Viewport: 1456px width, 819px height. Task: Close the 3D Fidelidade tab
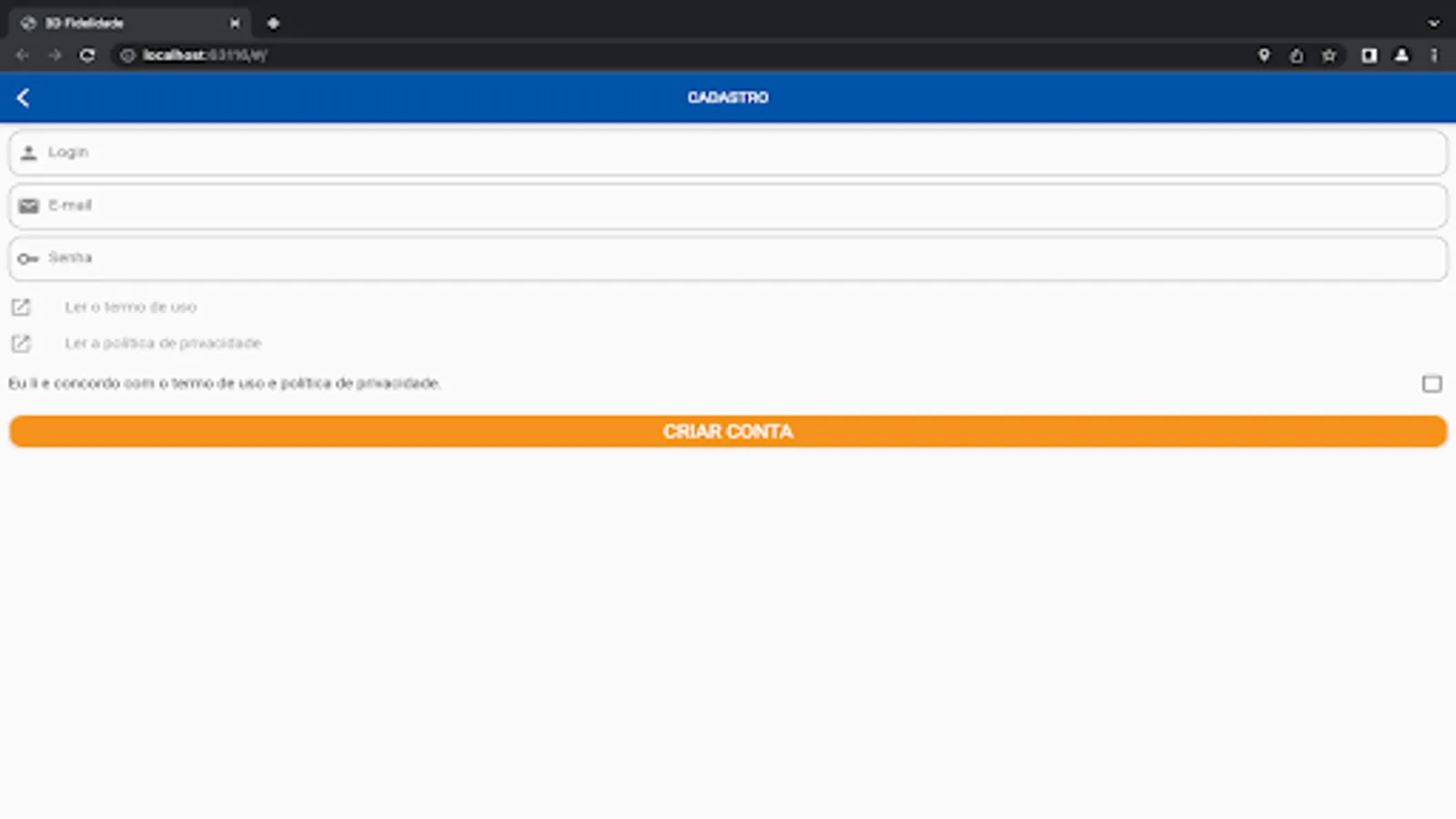(x=235, y=24)
